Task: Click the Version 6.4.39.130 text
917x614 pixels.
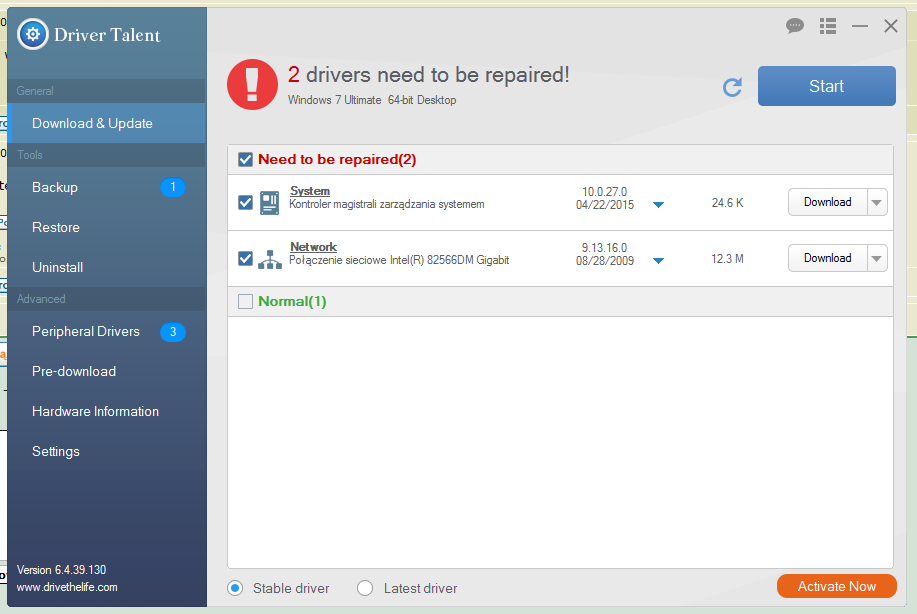Action: 61,570
